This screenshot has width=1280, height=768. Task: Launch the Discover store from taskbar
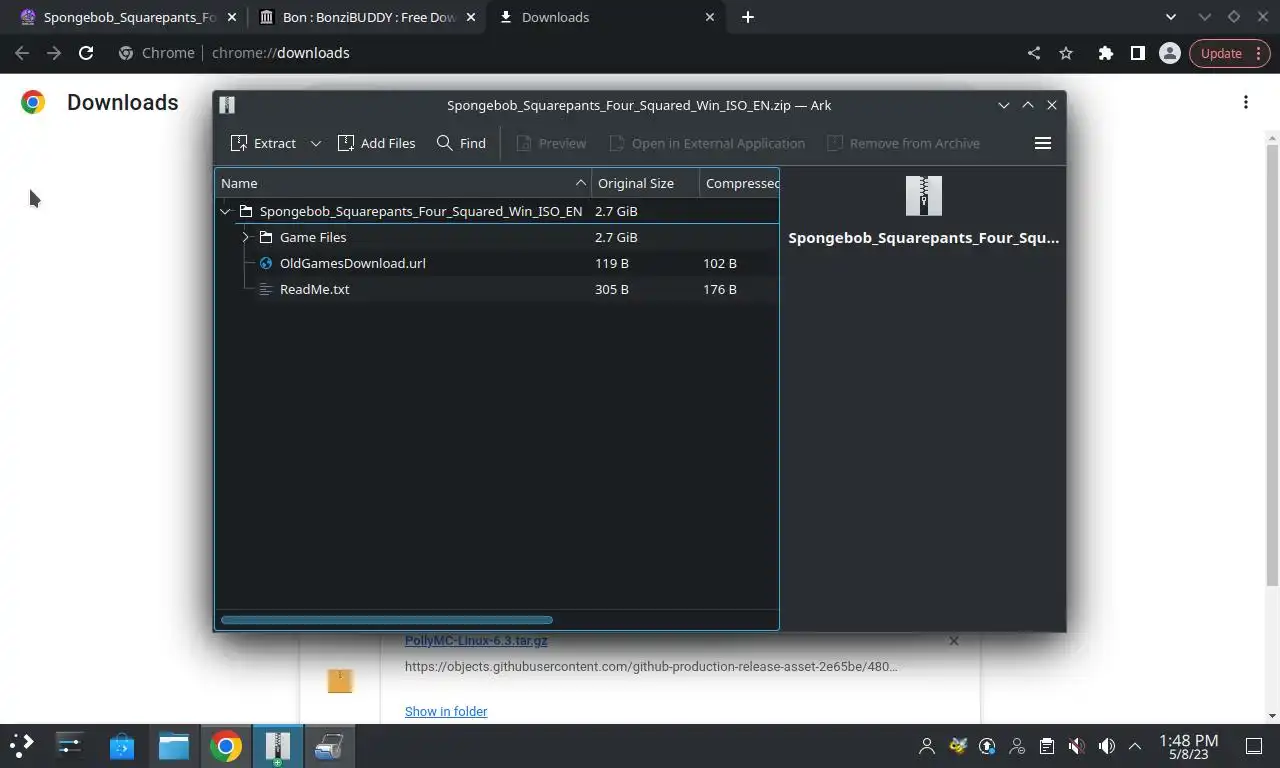coord(122,746)
